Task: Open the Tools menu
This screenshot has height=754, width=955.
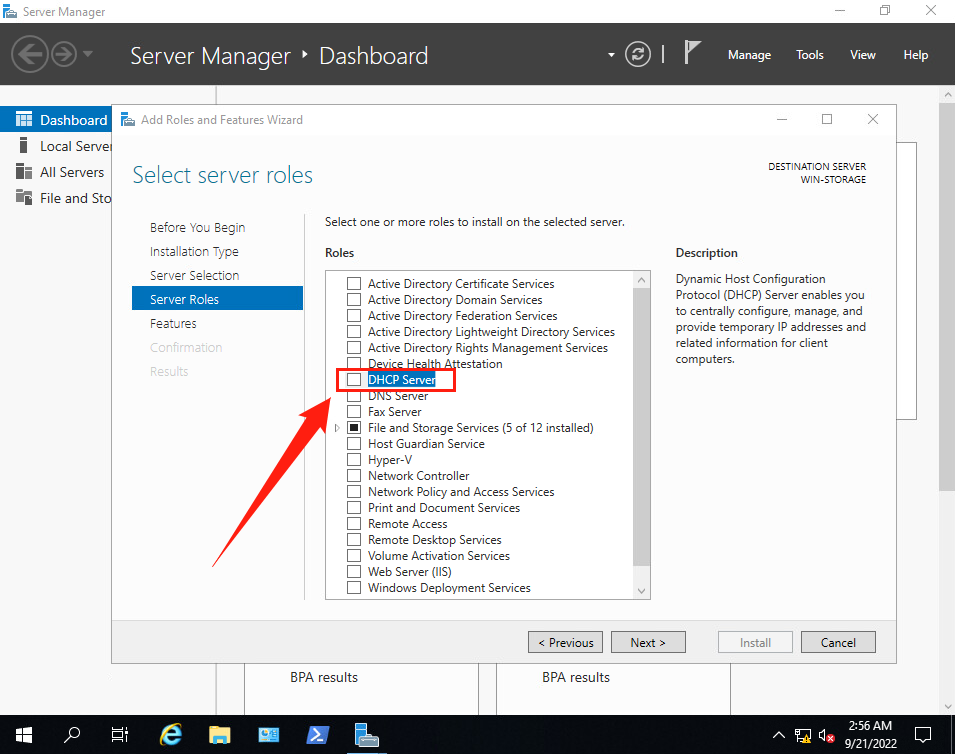Action: pos(809,55)
